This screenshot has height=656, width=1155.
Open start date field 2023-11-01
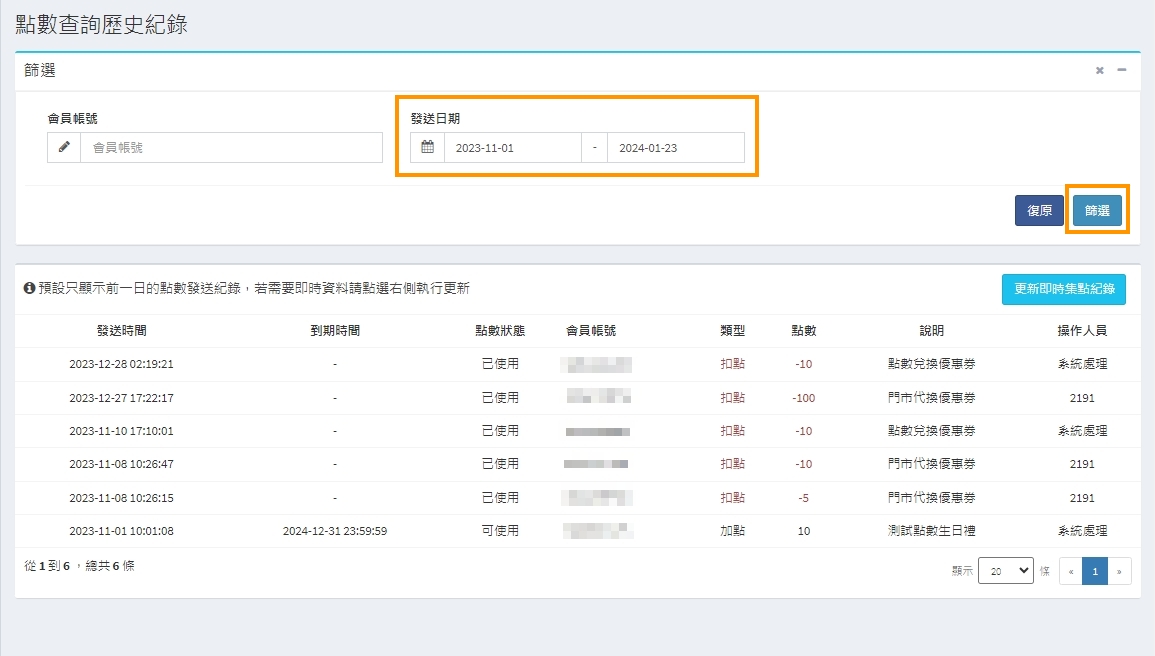point(512,147)
